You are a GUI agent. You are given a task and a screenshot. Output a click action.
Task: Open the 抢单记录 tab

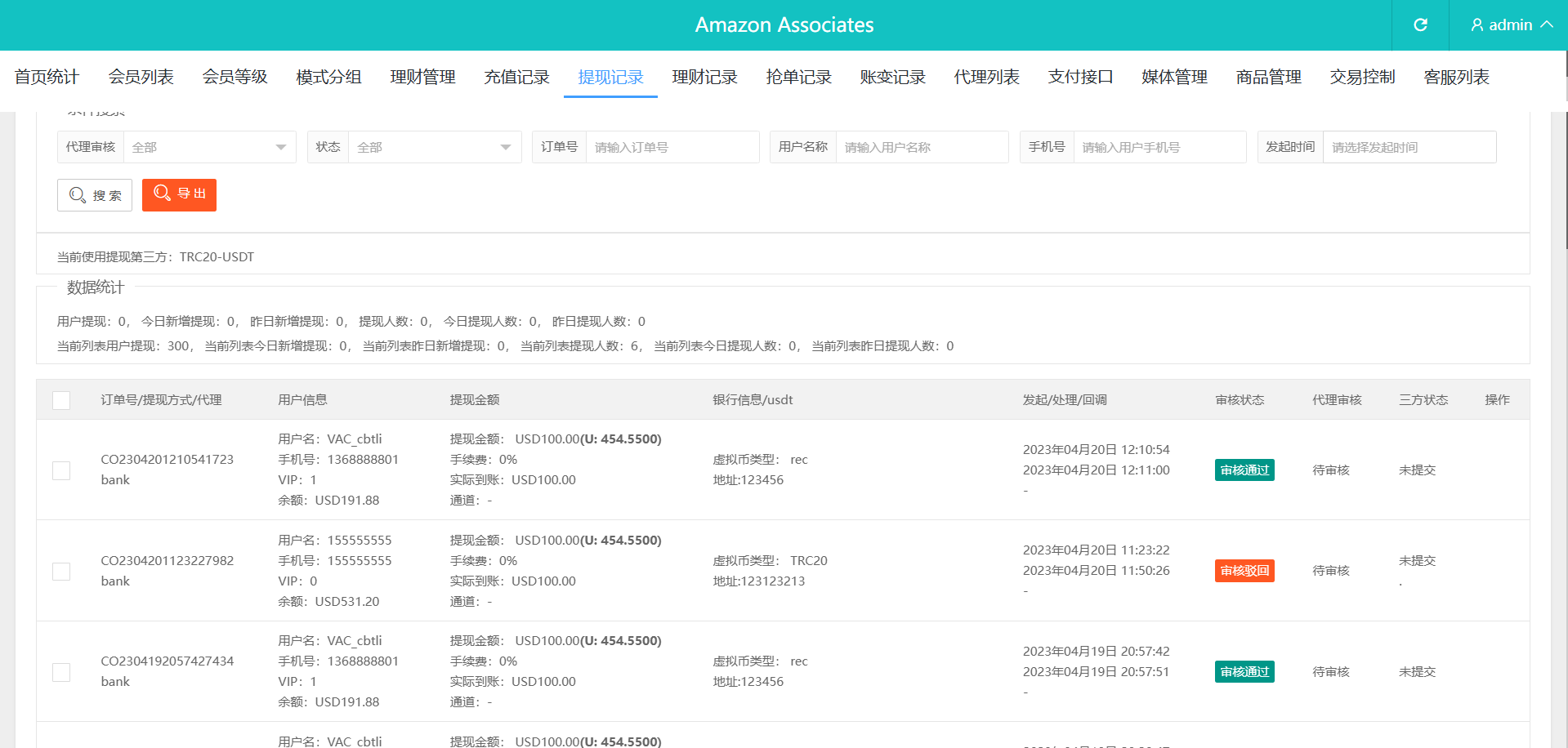click(798, 77)
